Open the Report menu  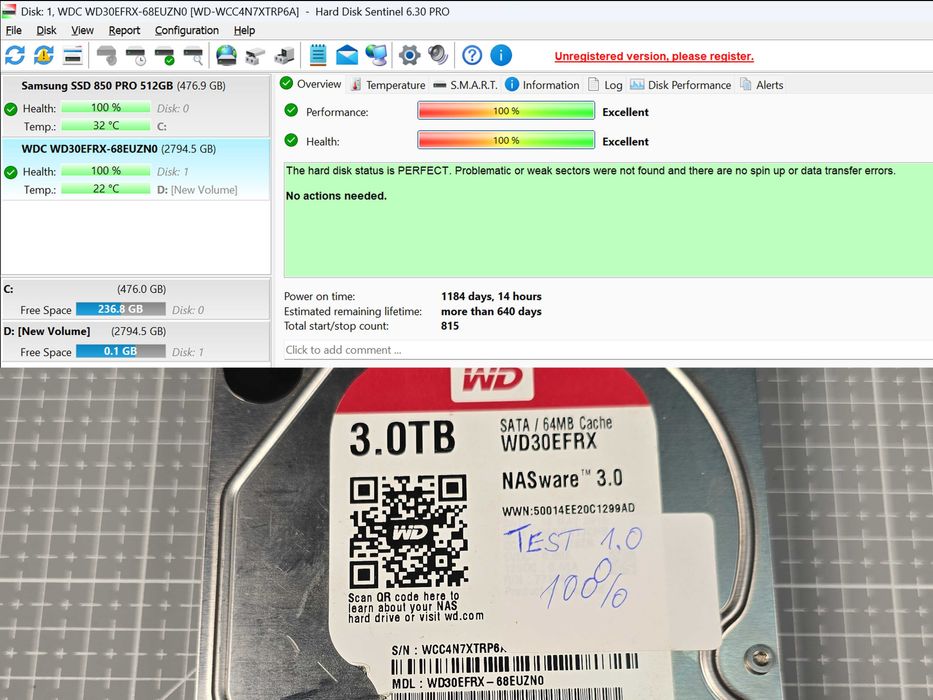[x=124, y=30]
